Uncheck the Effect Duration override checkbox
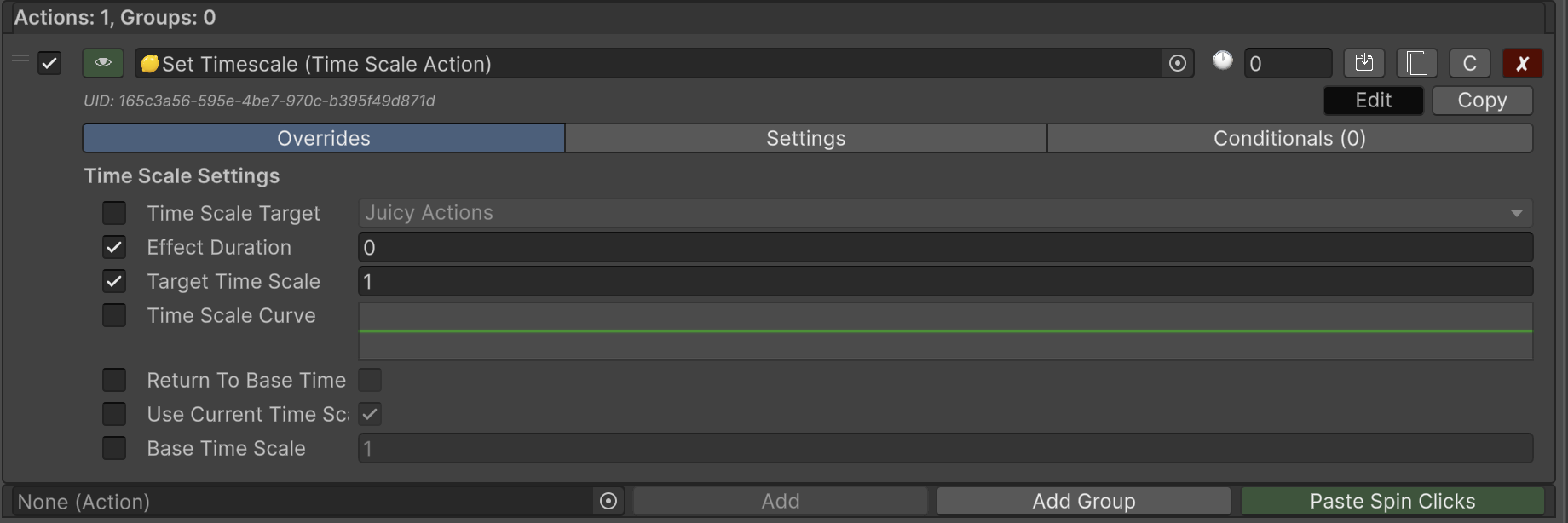This screenshot has width=1568, height=523. [x=114, y=247]
